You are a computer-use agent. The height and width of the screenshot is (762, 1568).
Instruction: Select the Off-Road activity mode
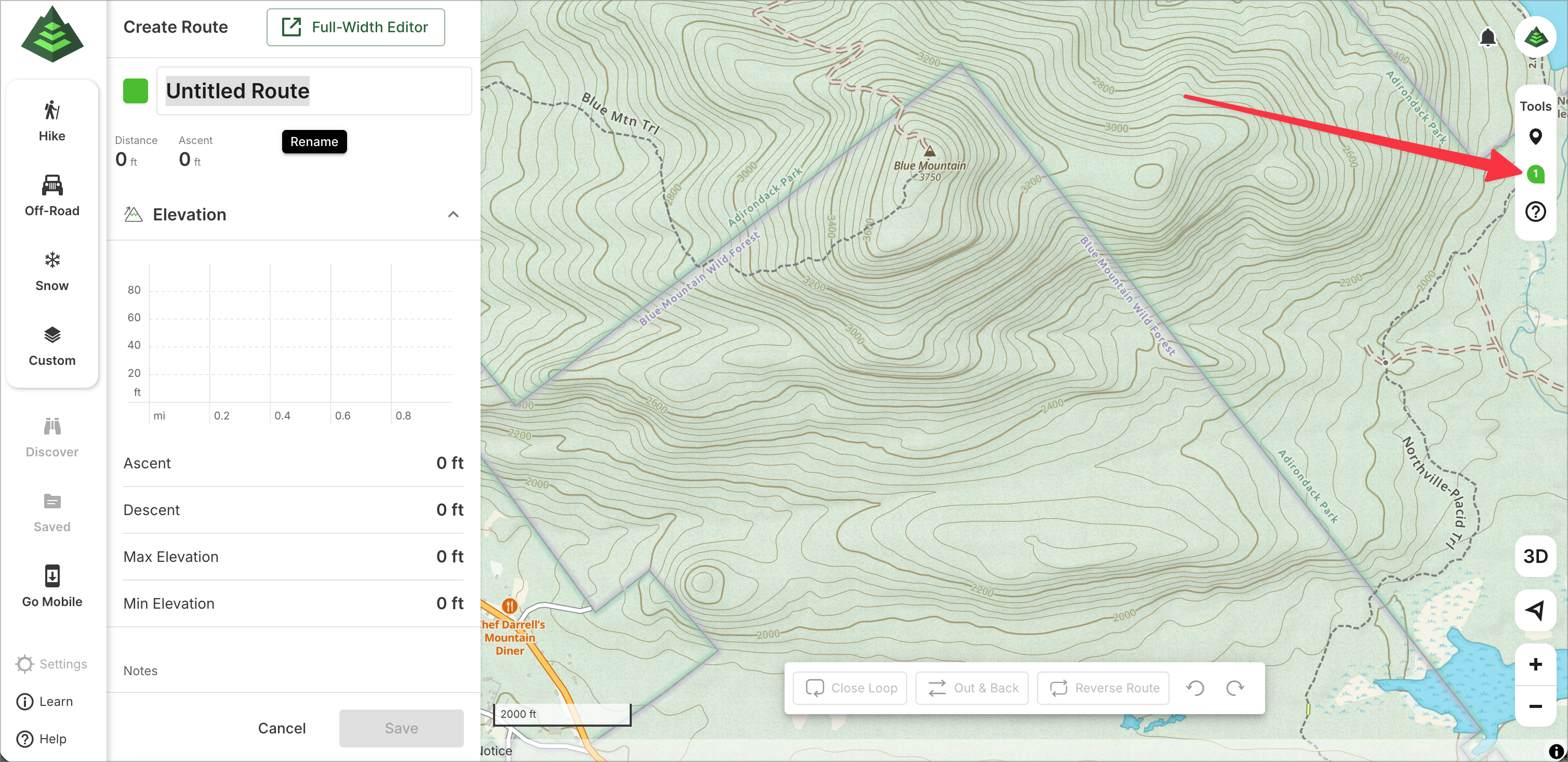[x=52, y=196]
